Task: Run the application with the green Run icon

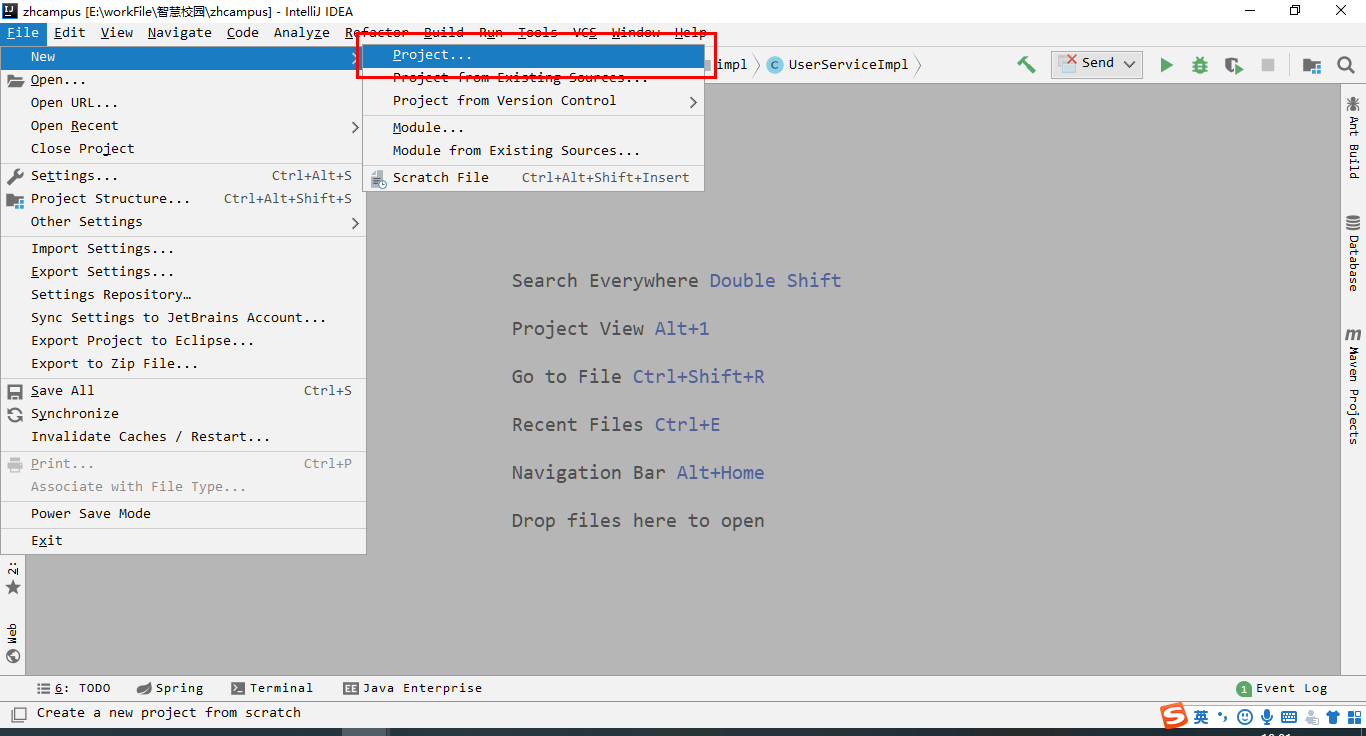Action: pos(1167,64)
